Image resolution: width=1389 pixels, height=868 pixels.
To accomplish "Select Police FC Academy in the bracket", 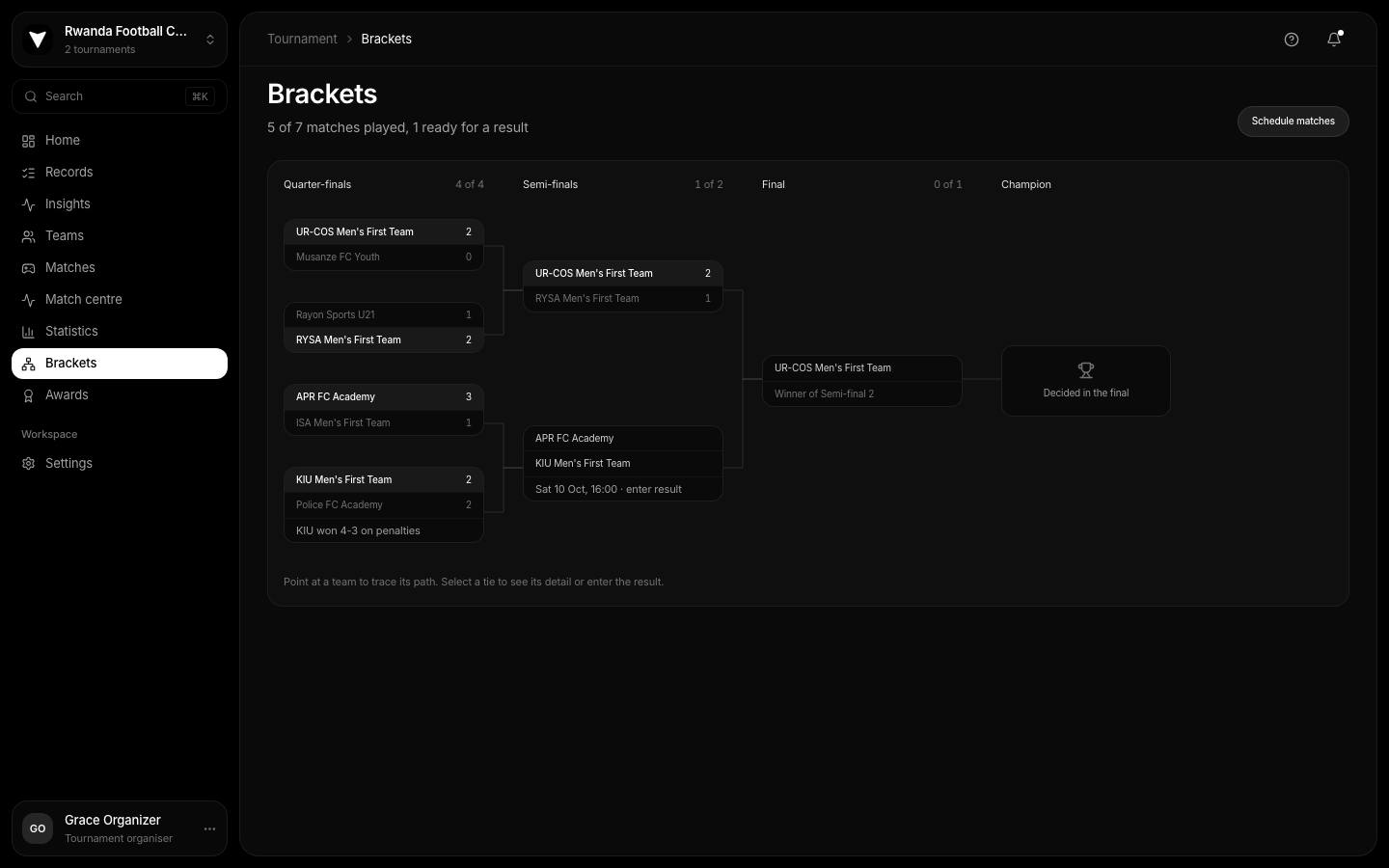I will coord(384,505).
